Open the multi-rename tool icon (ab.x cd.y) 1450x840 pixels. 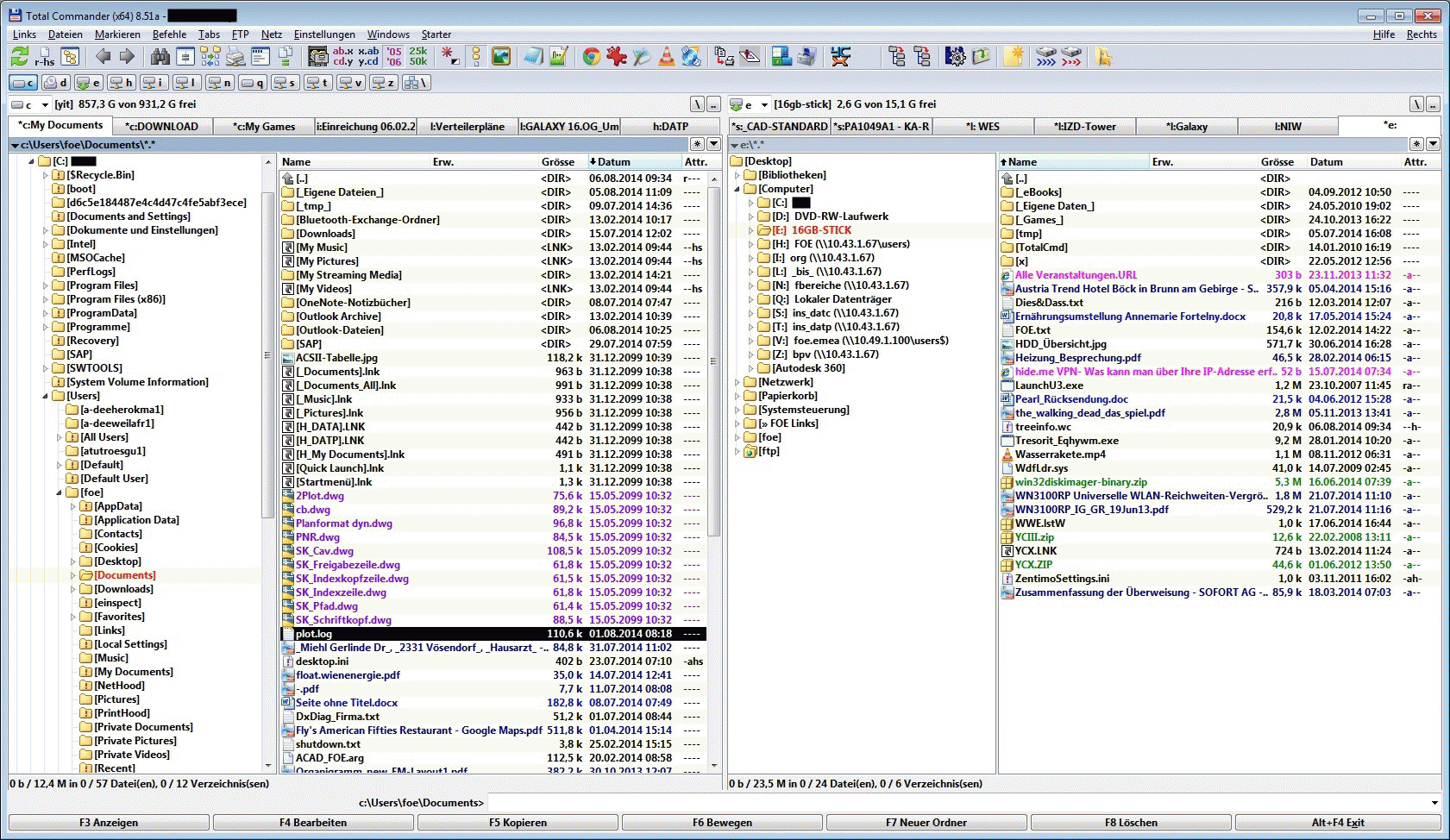tap(343, 57)
